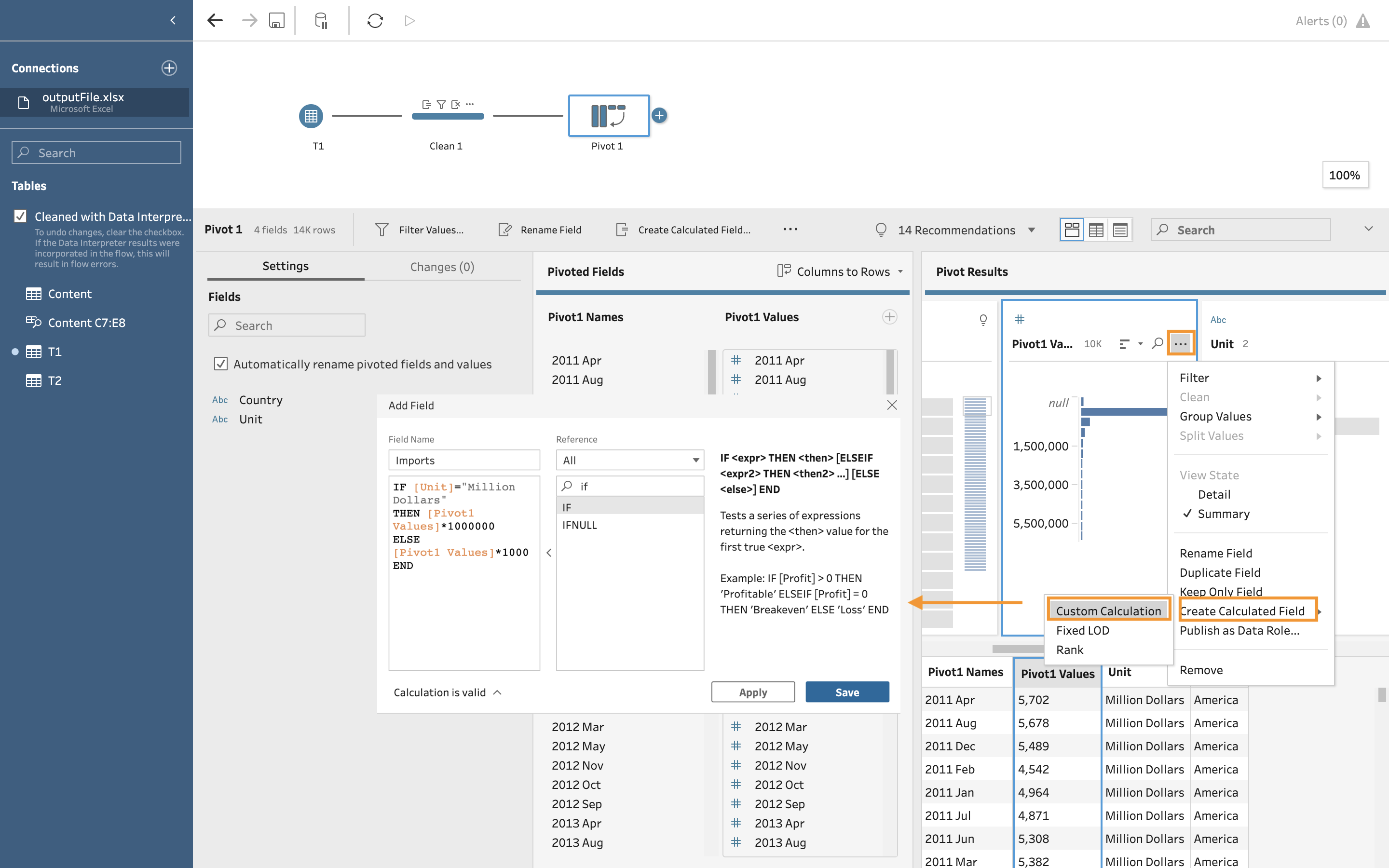
Task: Switch to data grid view icon
Action: tap(1095, 230)
